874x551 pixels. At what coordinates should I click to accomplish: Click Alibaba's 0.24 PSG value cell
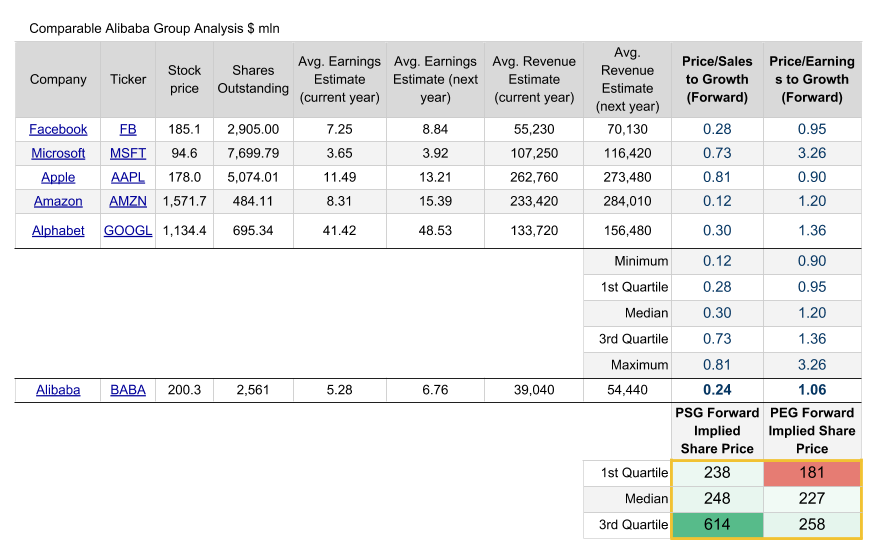pyautogui.click(x=717, y=390)
